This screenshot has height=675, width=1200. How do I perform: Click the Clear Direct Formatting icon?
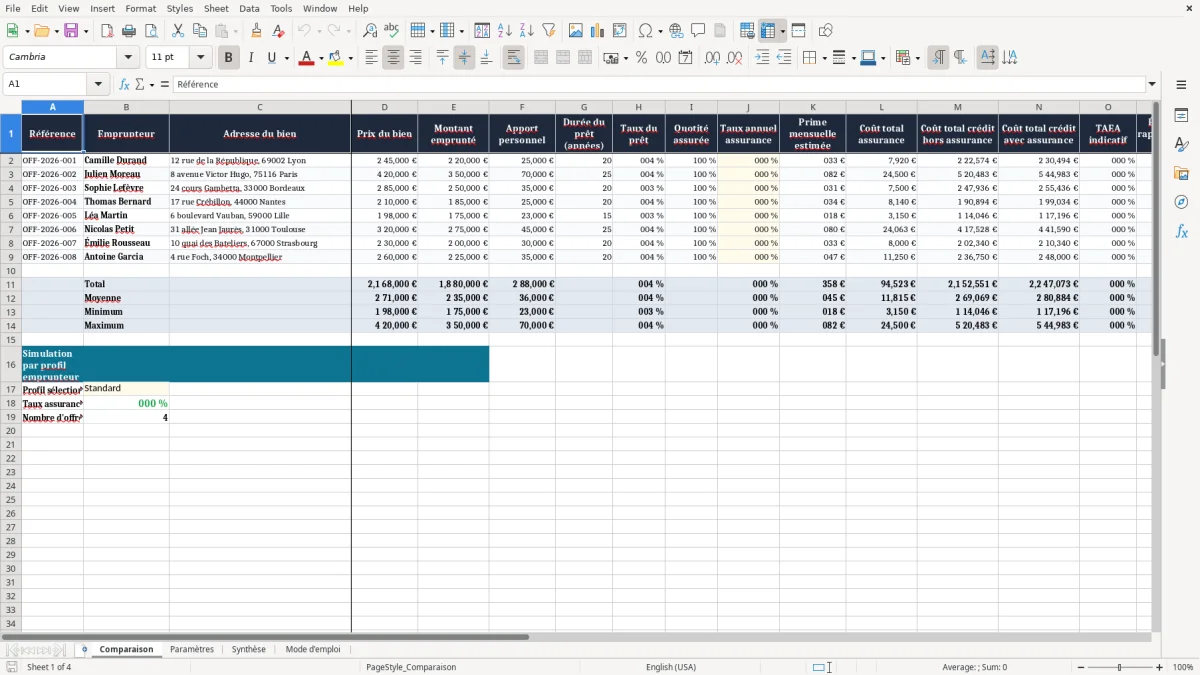click(278, 31)
